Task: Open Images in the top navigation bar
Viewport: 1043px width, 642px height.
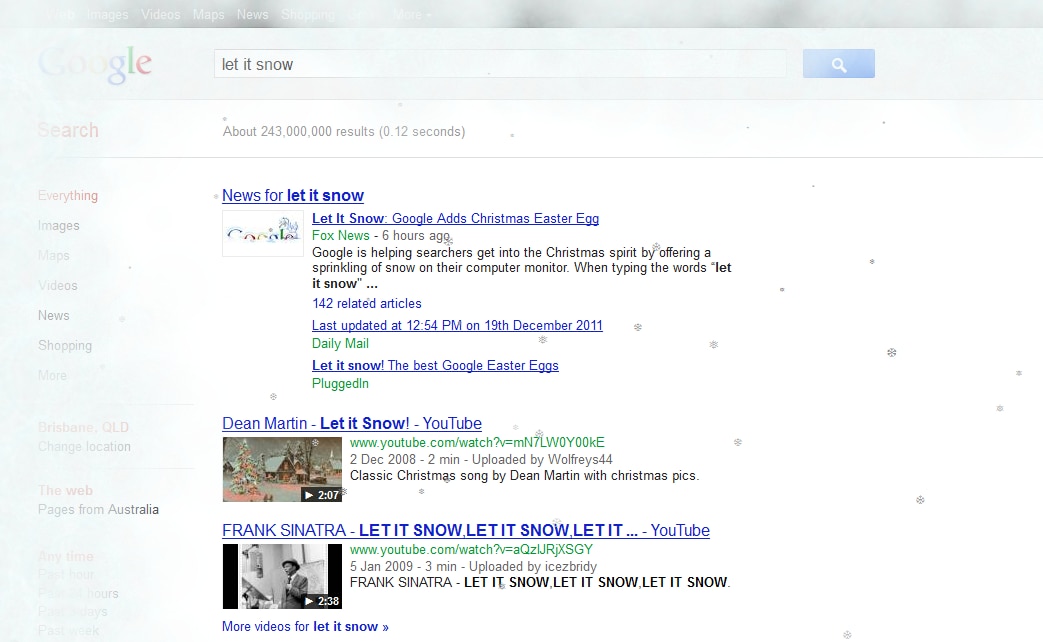Action: (107, 15)
